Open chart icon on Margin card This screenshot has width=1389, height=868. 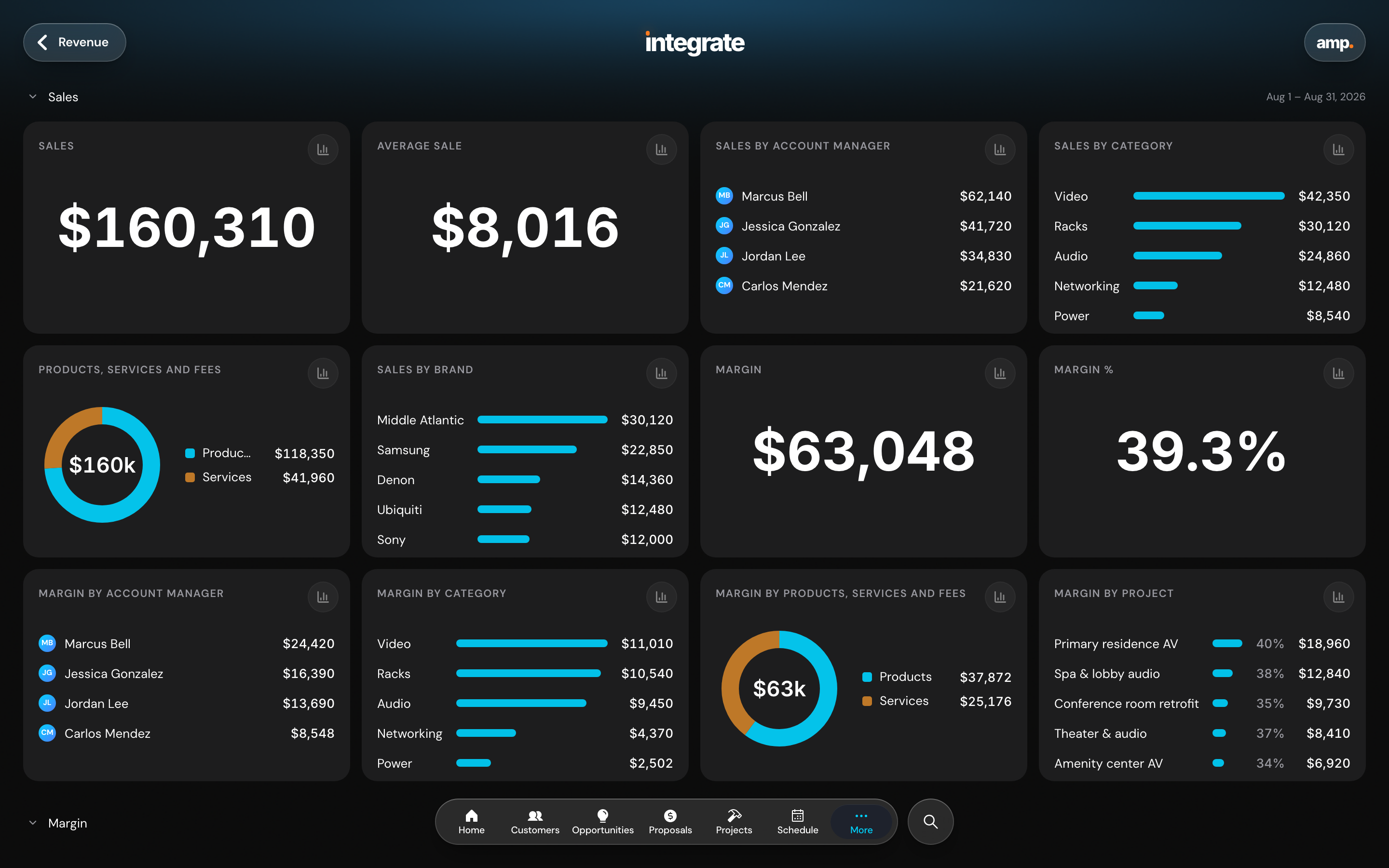click(x=1000, y=374)
